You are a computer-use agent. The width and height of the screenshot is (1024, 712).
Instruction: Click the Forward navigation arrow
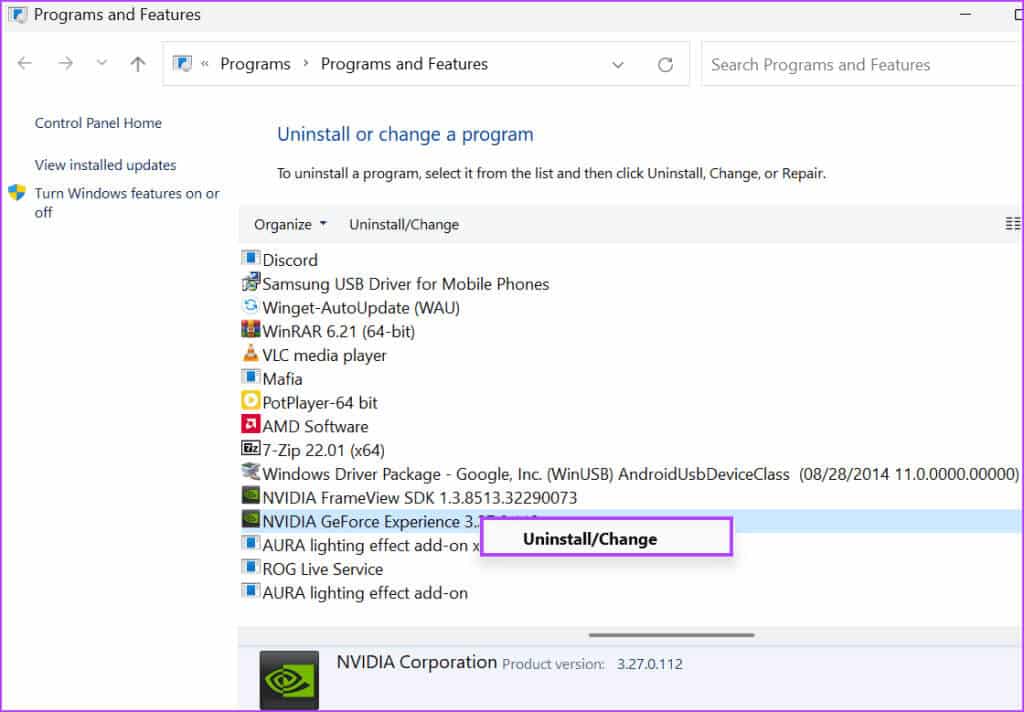tap(65, 63)
